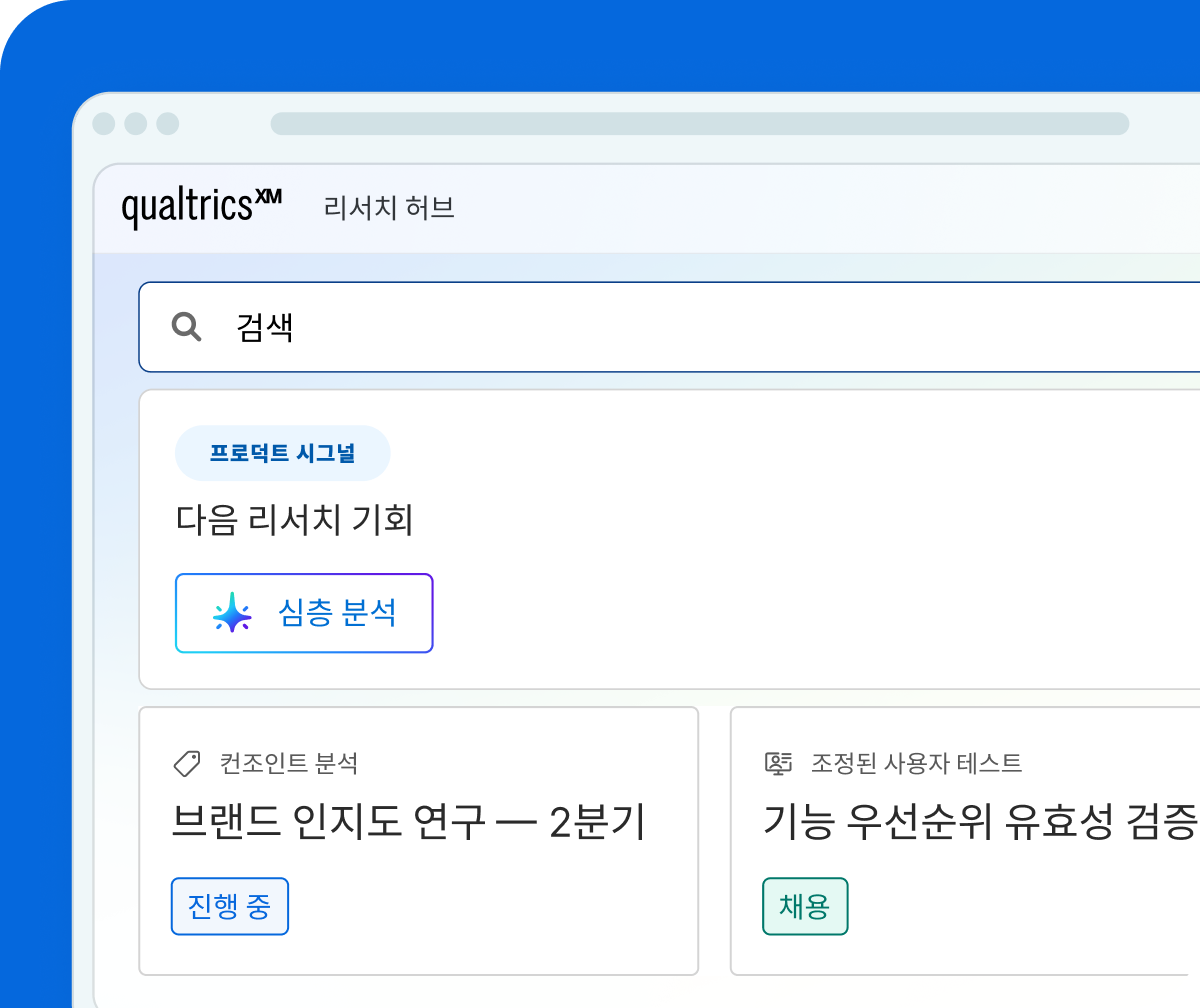Click the magnifying glass search icon
The height and width of the screenshot is (1008, 1200).
(187, 327)
